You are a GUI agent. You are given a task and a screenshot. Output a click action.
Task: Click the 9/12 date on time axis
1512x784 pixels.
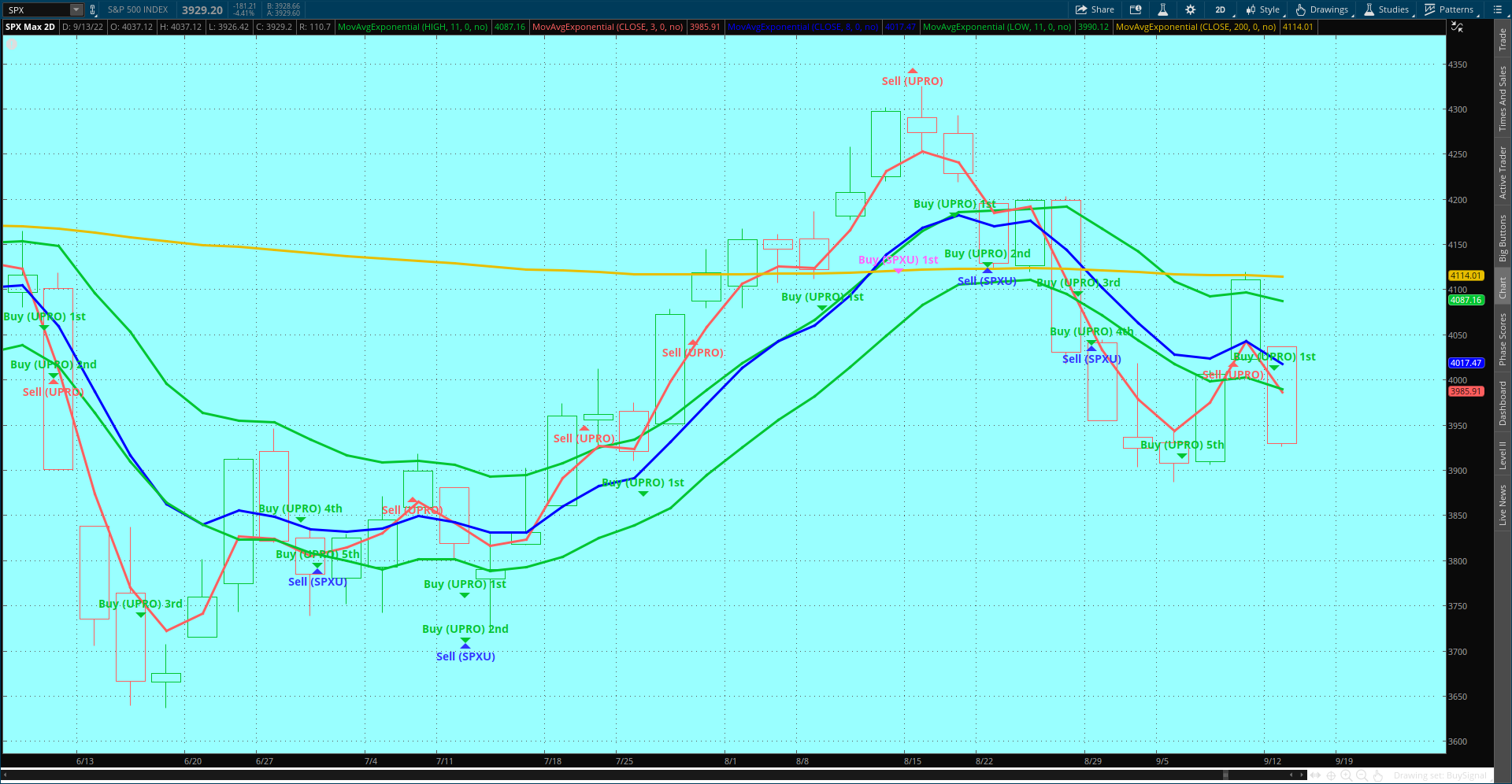pos(1272,761)
